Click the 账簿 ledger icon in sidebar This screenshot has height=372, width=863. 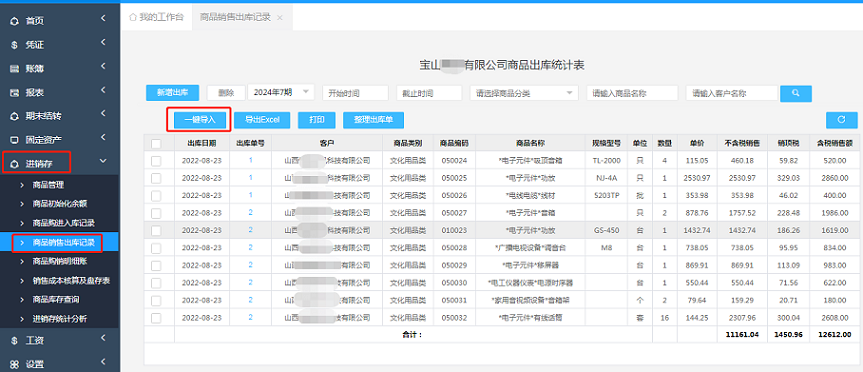15,69
